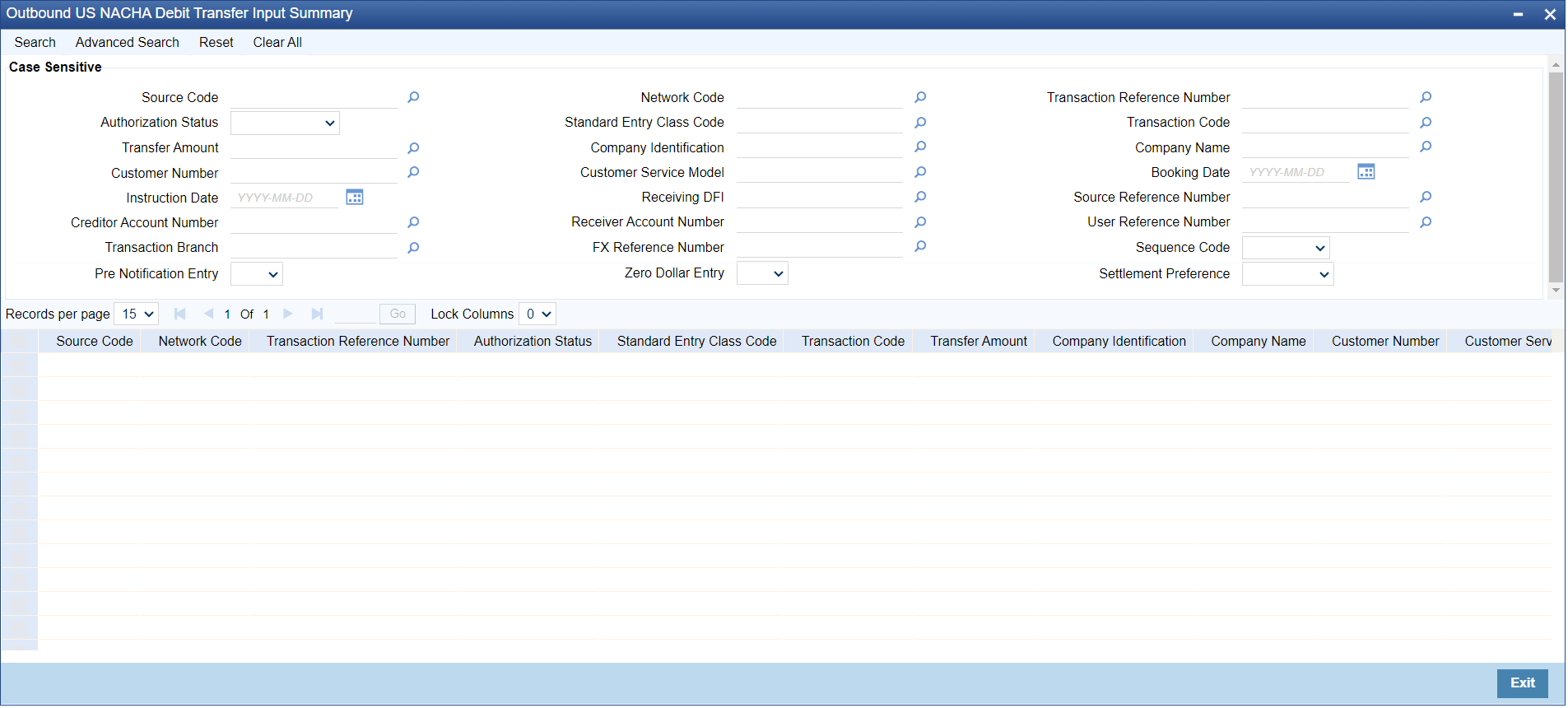The image size is (1568, 708).
Task: Open Advanced Search
Action: (128, 43)
